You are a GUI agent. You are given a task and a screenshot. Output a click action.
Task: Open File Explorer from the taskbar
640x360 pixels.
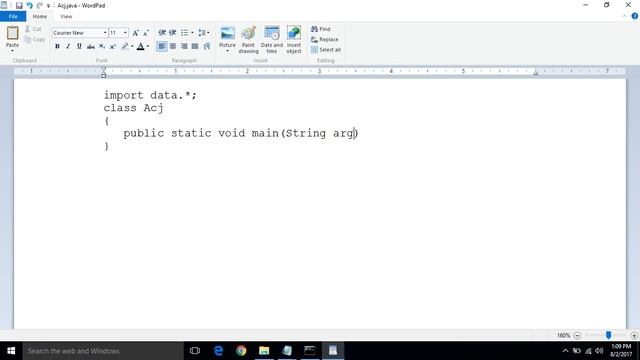(264, 351)
